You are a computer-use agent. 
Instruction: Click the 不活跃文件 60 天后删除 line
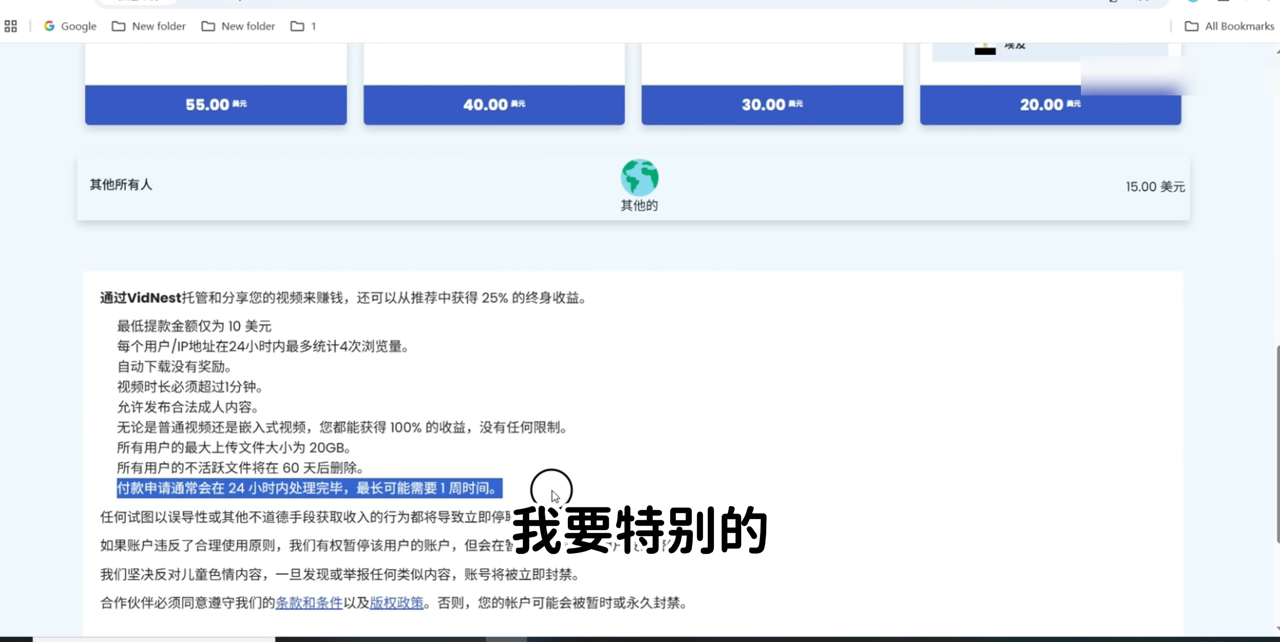(x=241, y=467)
